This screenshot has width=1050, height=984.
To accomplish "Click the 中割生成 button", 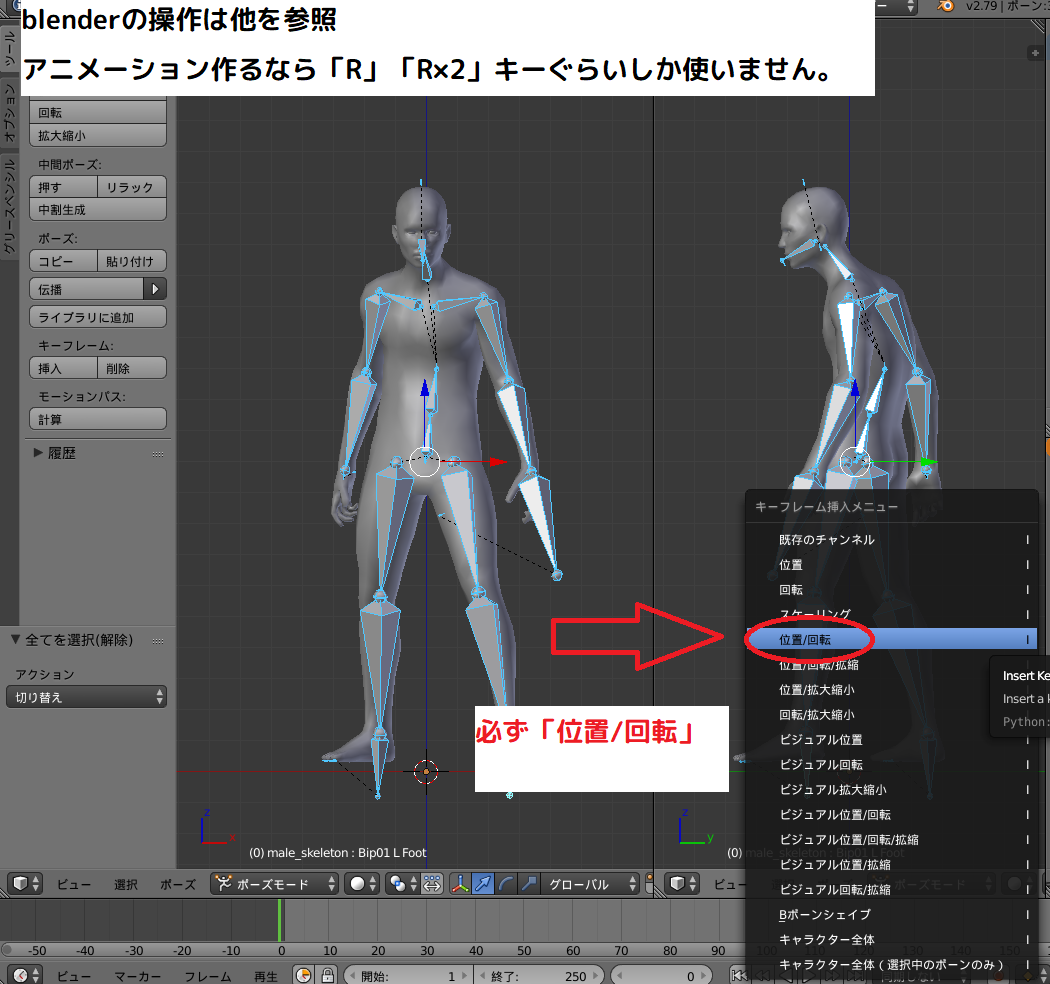I will (98, 210).
